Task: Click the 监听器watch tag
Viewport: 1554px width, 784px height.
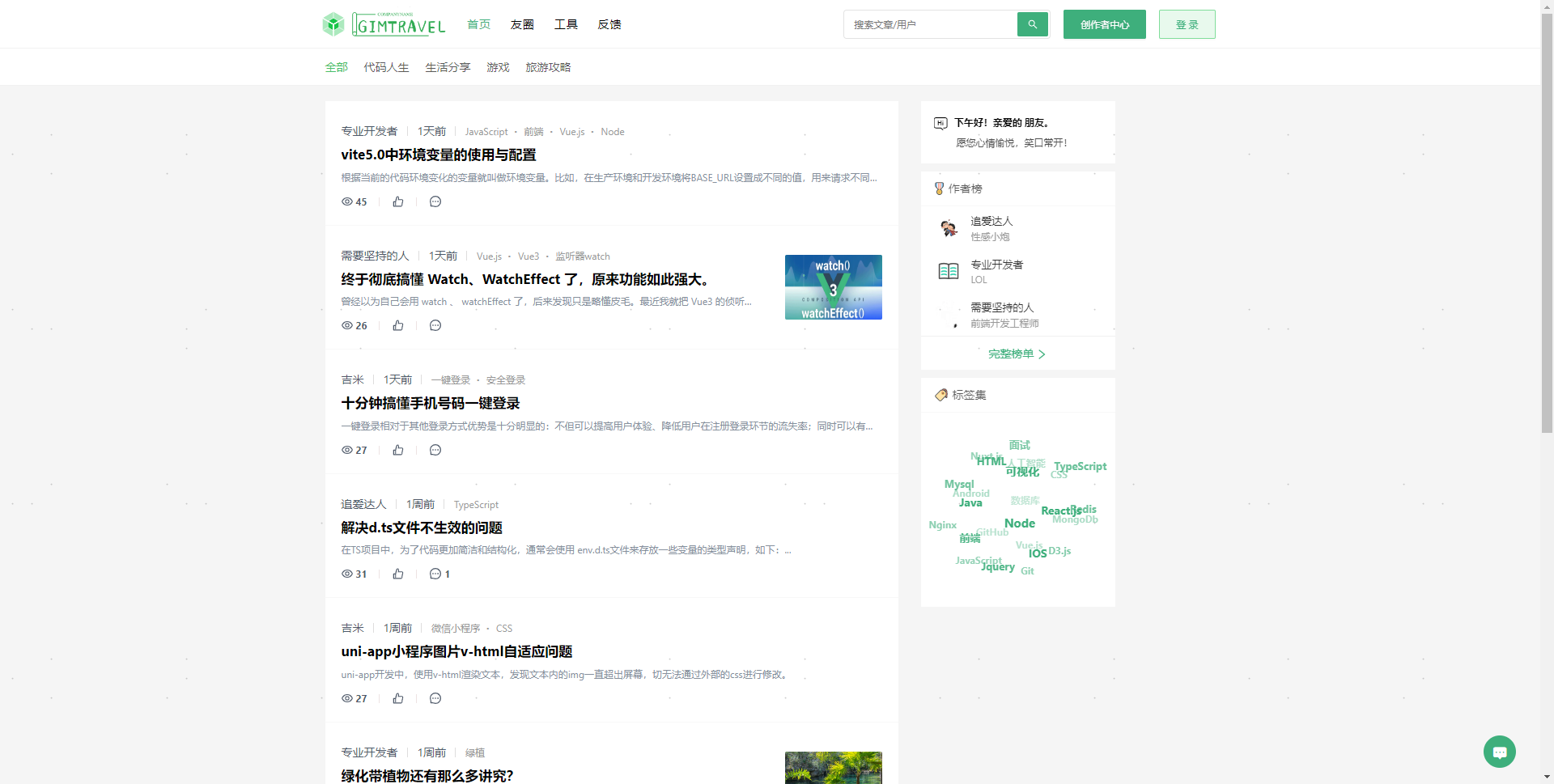Action: [x=583, y=256]
